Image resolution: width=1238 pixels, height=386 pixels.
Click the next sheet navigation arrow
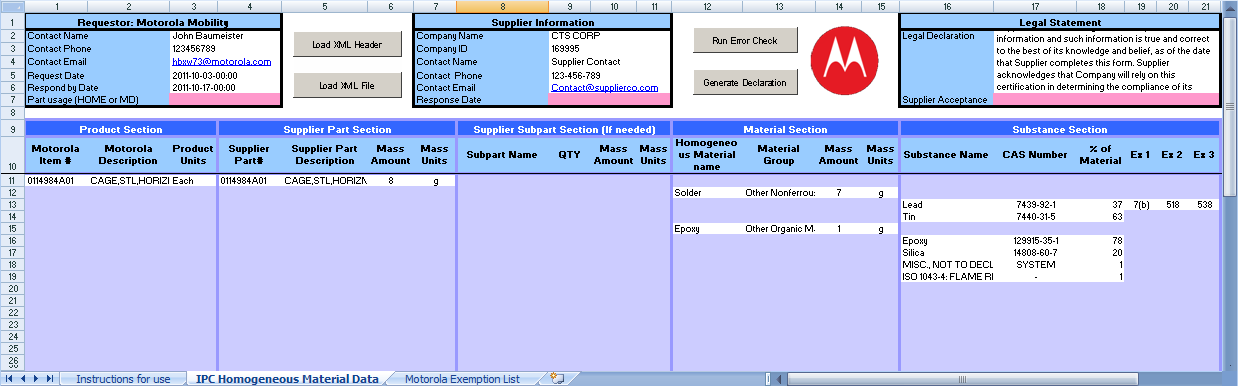(37, 379)
